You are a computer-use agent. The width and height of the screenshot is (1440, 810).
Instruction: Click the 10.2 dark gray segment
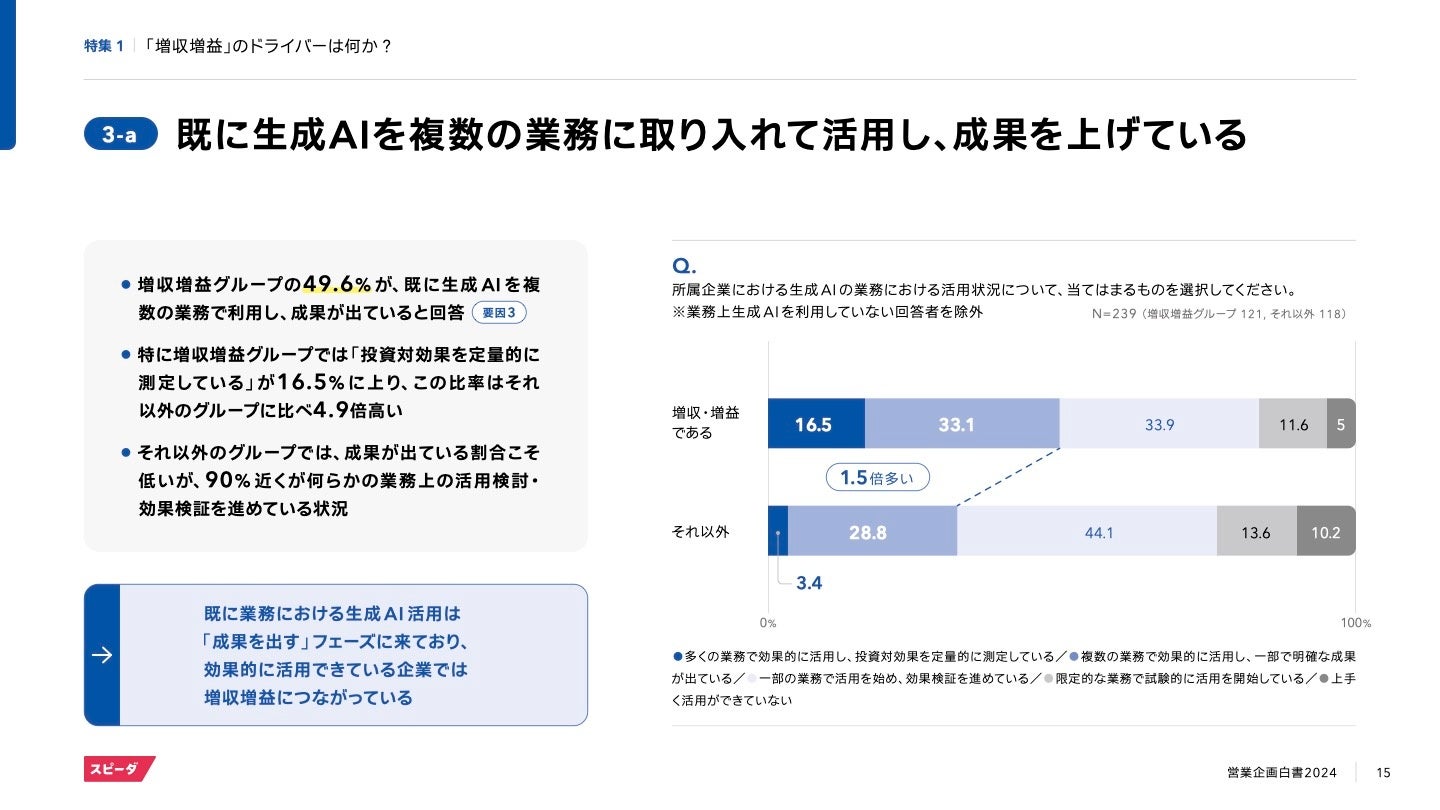pos(1326,532)
